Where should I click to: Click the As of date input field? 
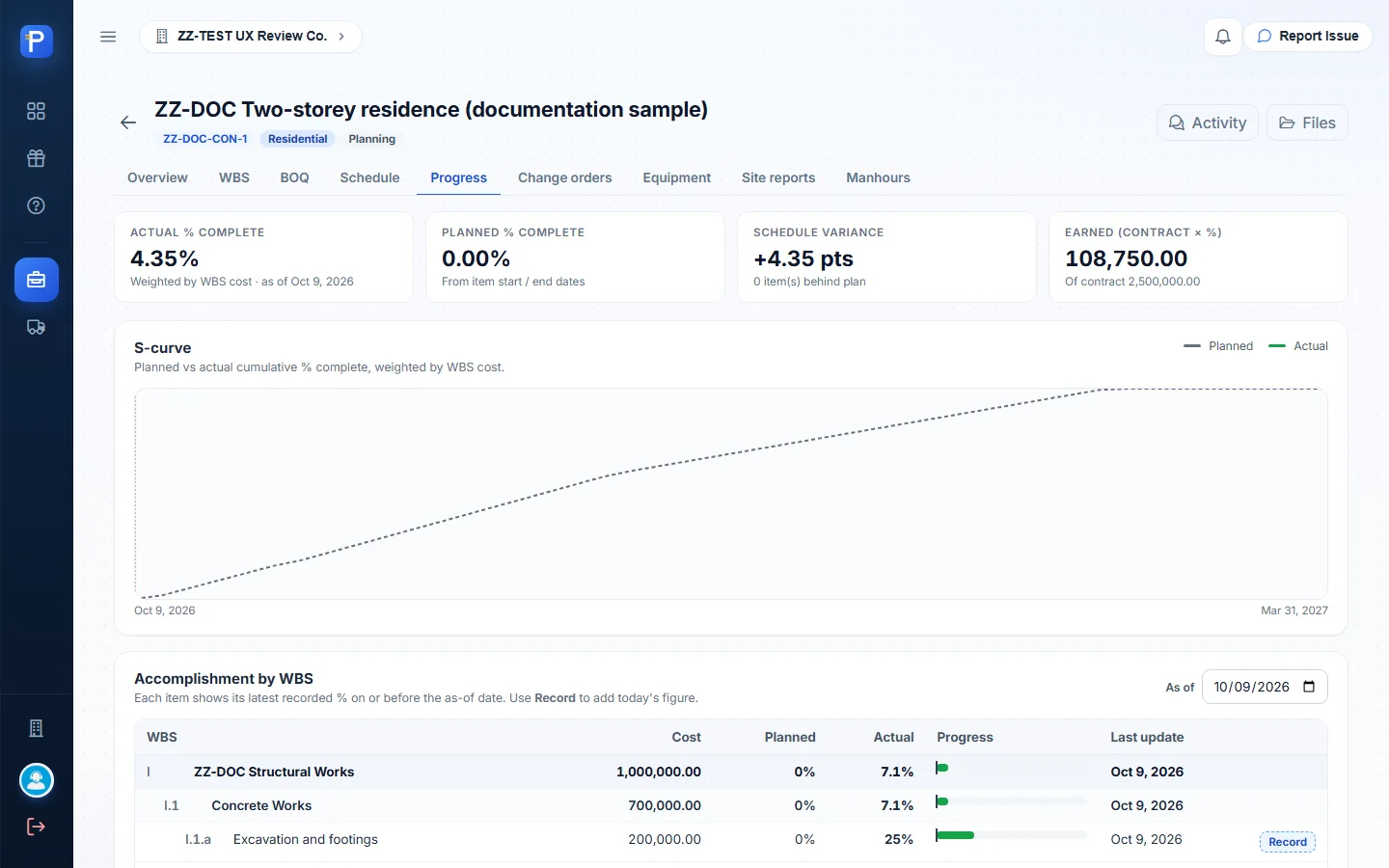(x=1265, y=687)
